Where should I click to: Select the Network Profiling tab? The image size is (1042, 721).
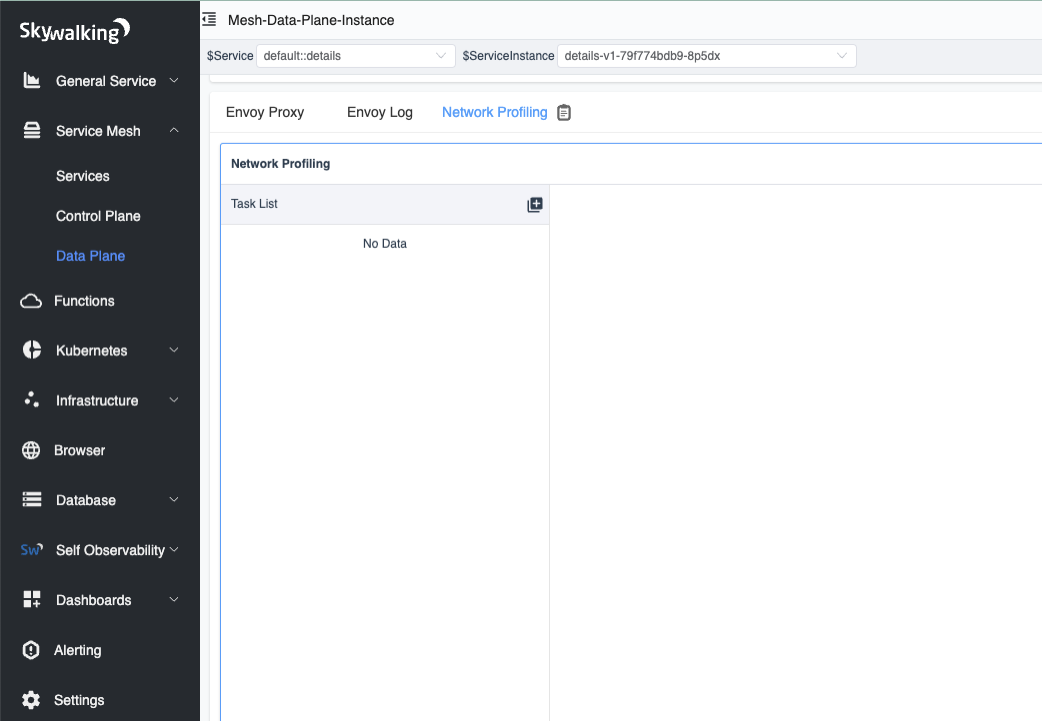(x=494, y=112)
